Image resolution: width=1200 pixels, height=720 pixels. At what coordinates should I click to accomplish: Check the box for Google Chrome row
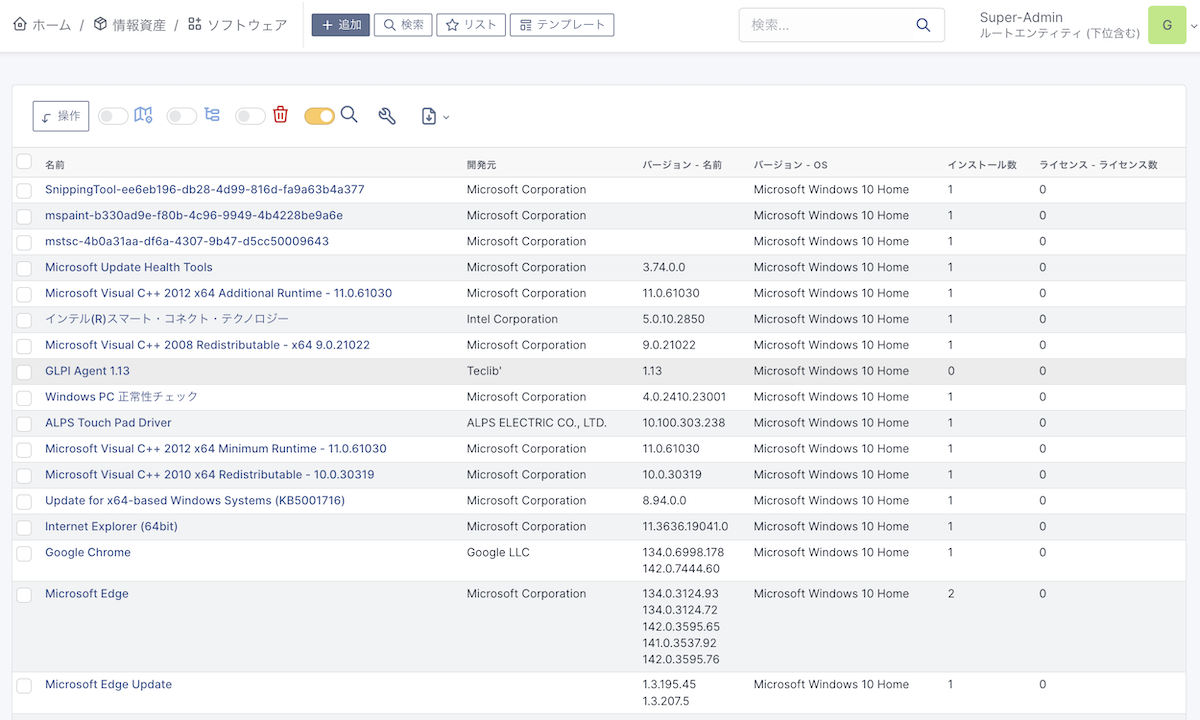pyautogui.click(x=24, y=553)
